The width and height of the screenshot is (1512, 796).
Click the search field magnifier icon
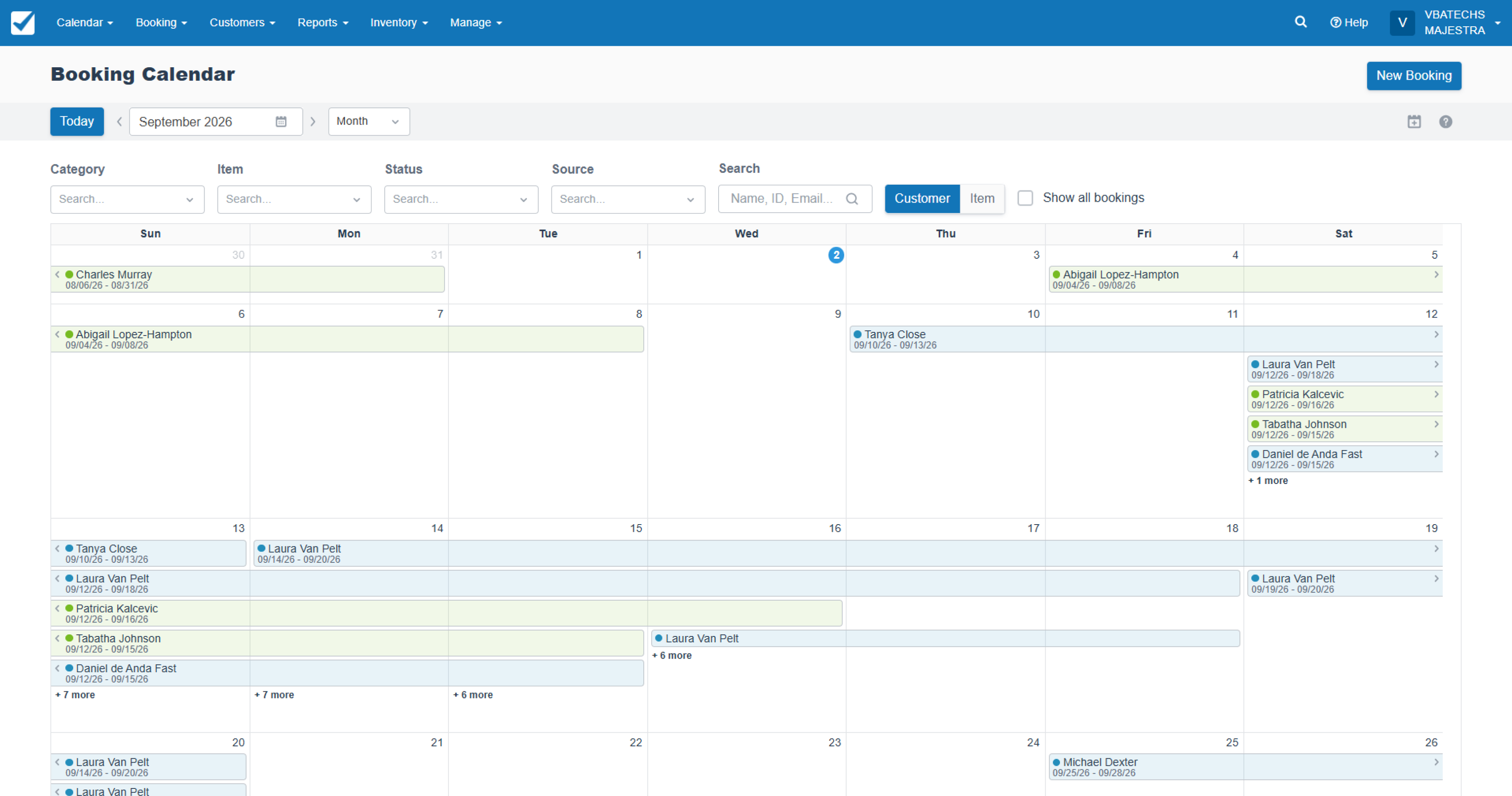(852, 199)
